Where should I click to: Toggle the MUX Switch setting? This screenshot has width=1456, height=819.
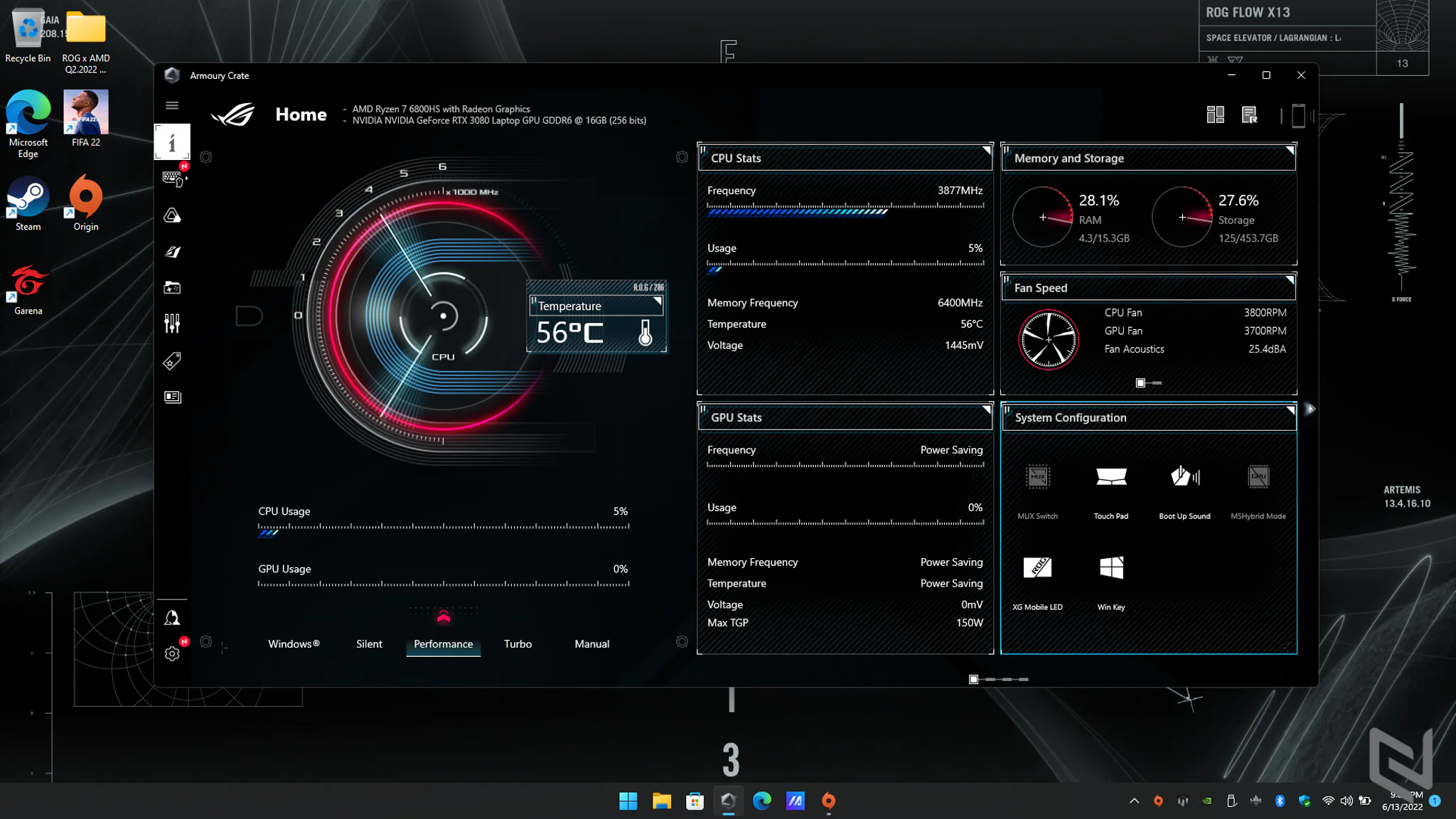point(1038,491)
